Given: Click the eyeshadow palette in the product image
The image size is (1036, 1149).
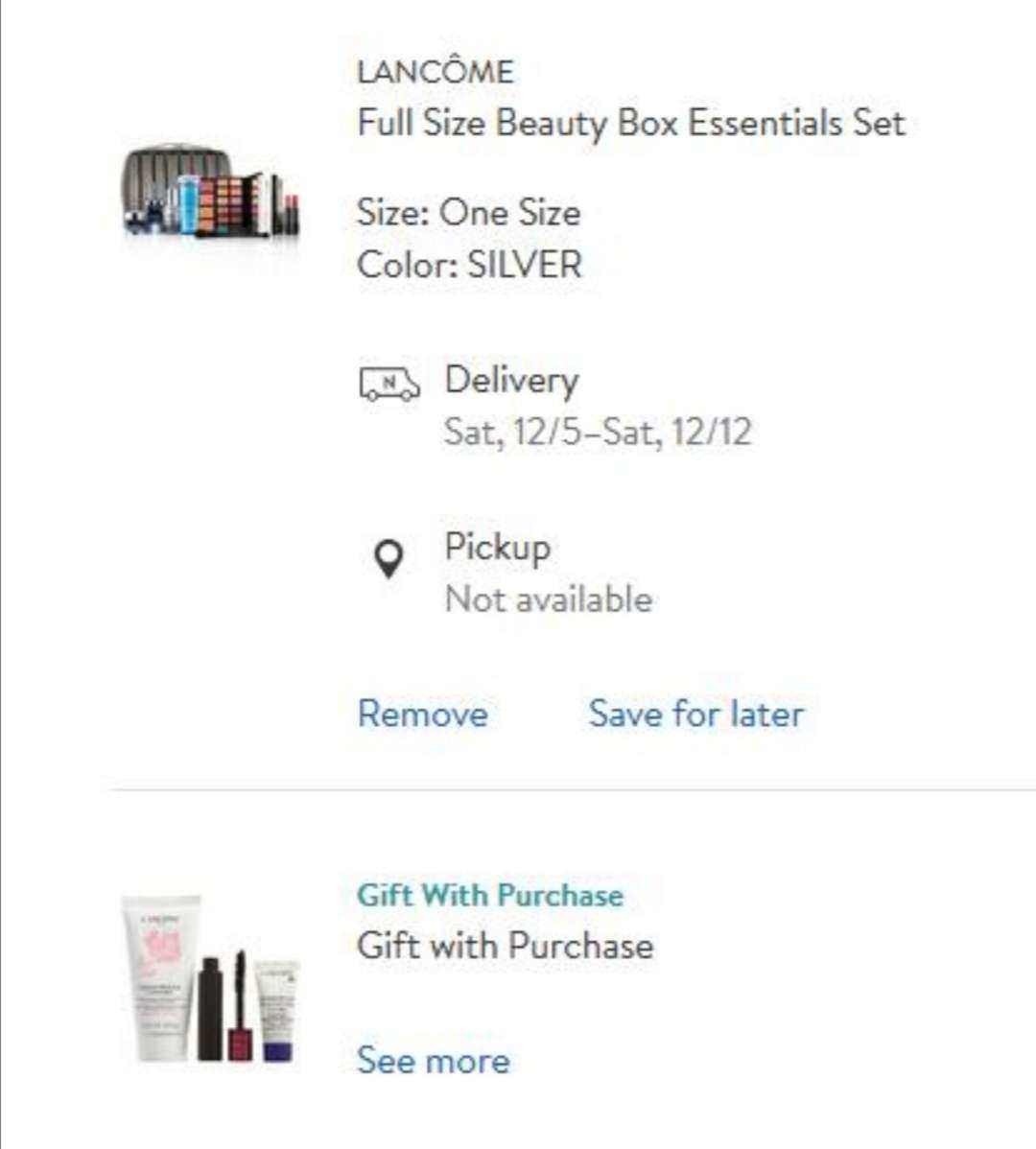Looking at the screenshot, I should tap(229, 204).
